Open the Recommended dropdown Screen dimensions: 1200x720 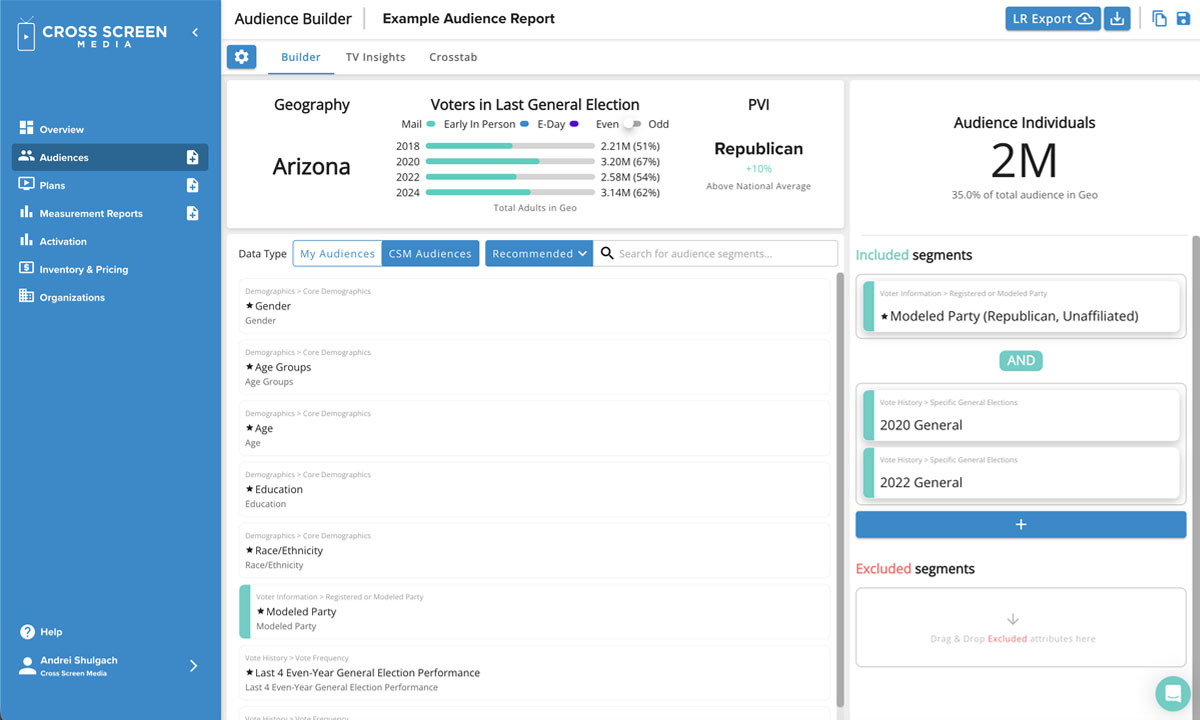[x=539, y=253]
